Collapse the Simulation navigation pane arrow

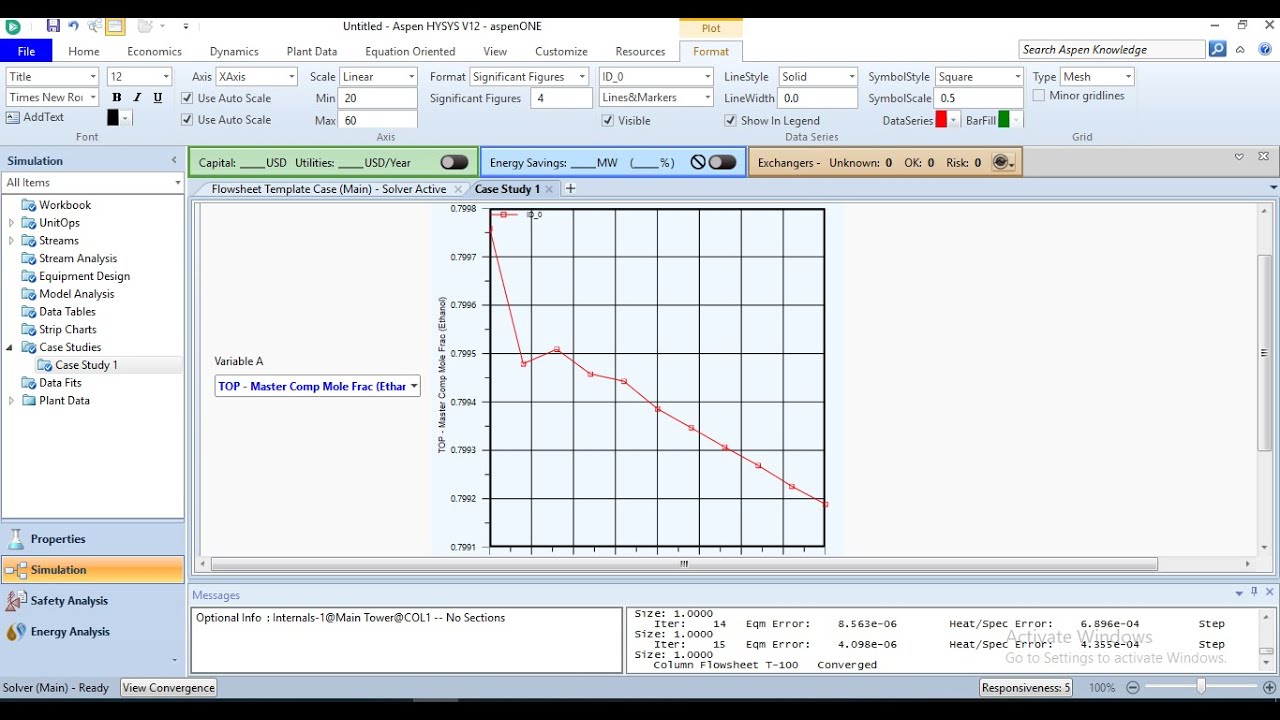[174, 161]
